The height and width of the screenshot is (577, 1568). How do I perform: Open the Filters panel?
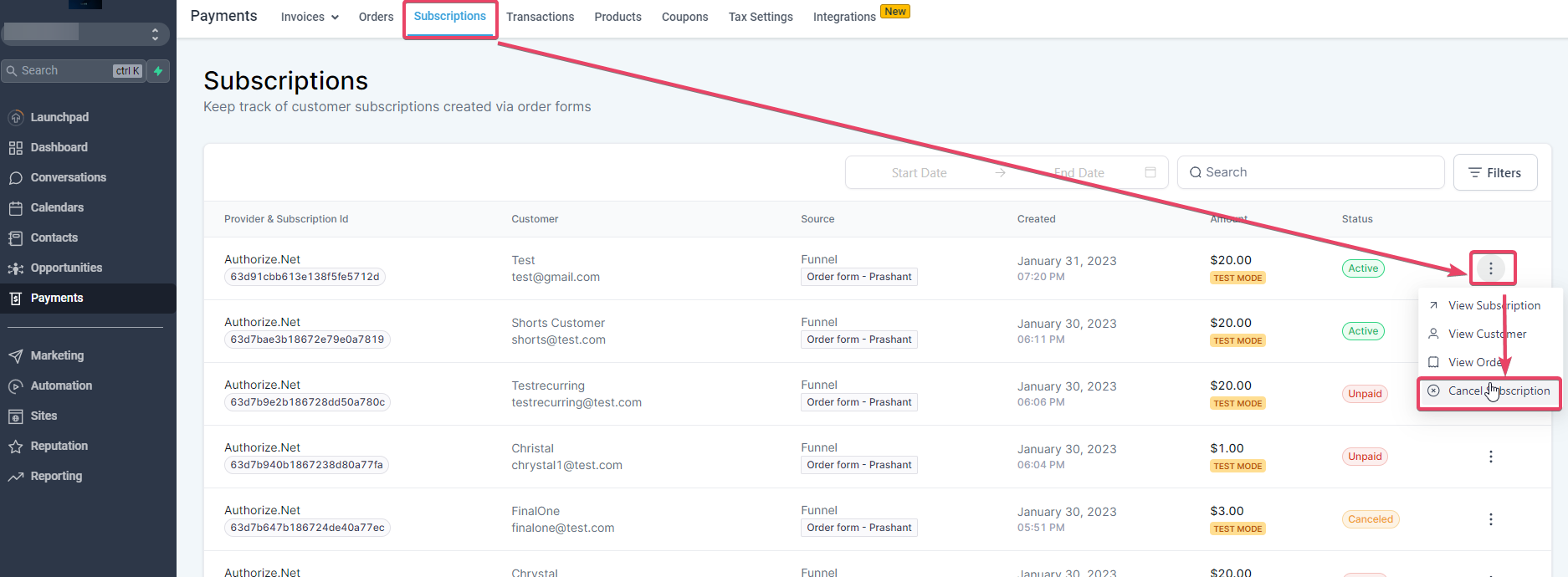coord(1495,172)
